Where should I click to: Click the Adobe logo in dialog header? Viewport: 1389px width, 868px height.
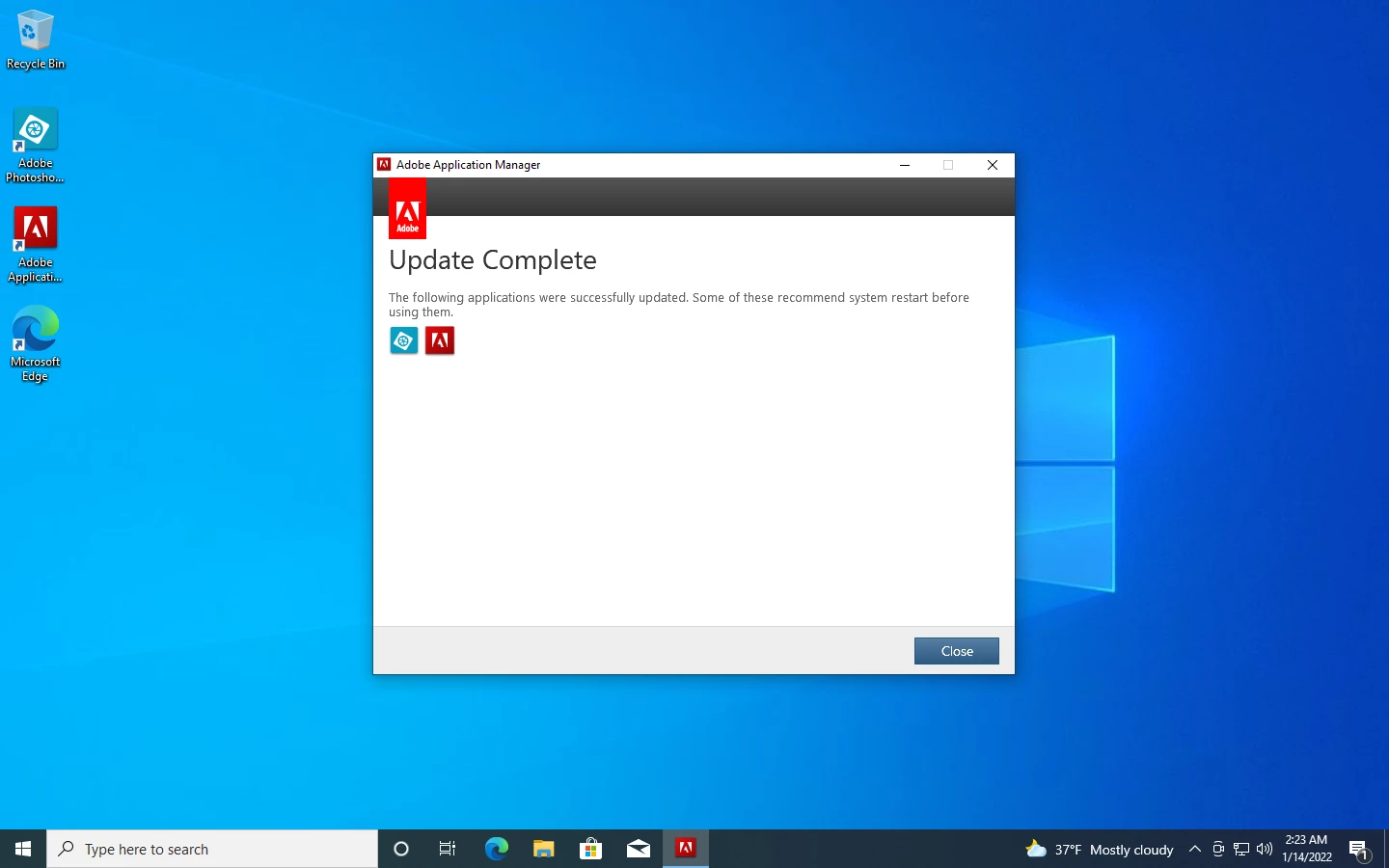[407, 208]
